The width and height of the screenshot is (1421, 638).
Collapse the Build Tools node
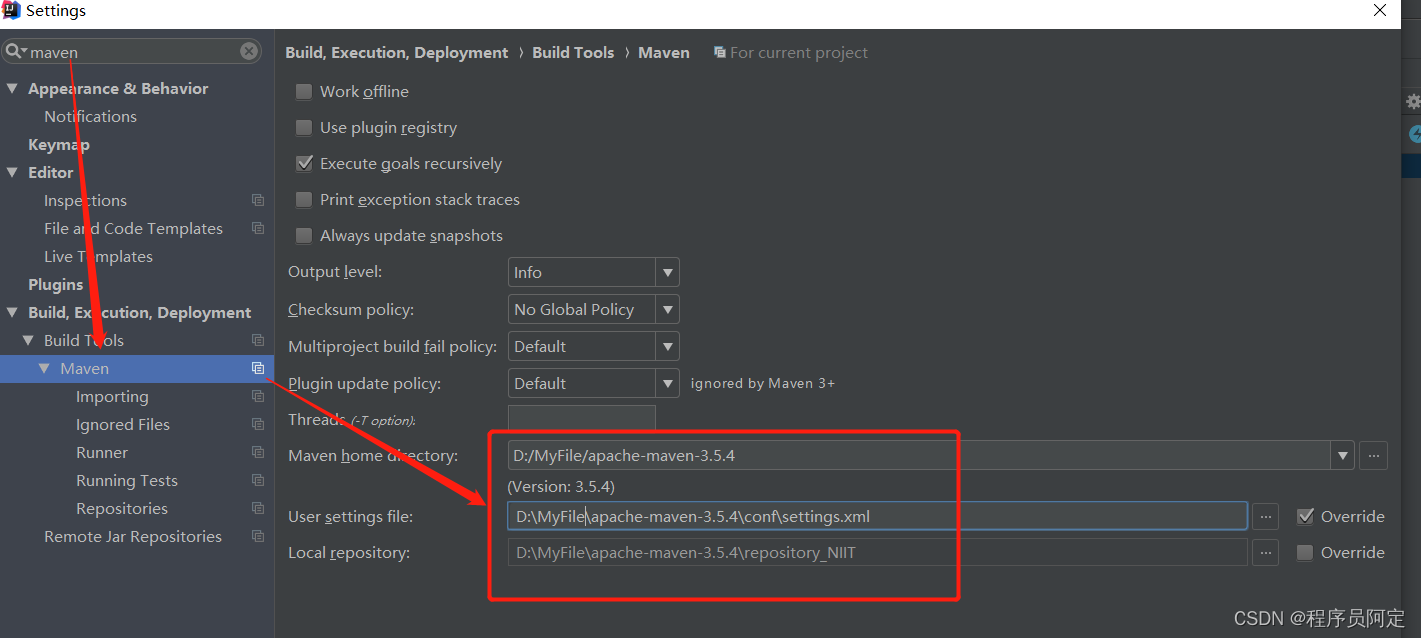tap(28, 340)
